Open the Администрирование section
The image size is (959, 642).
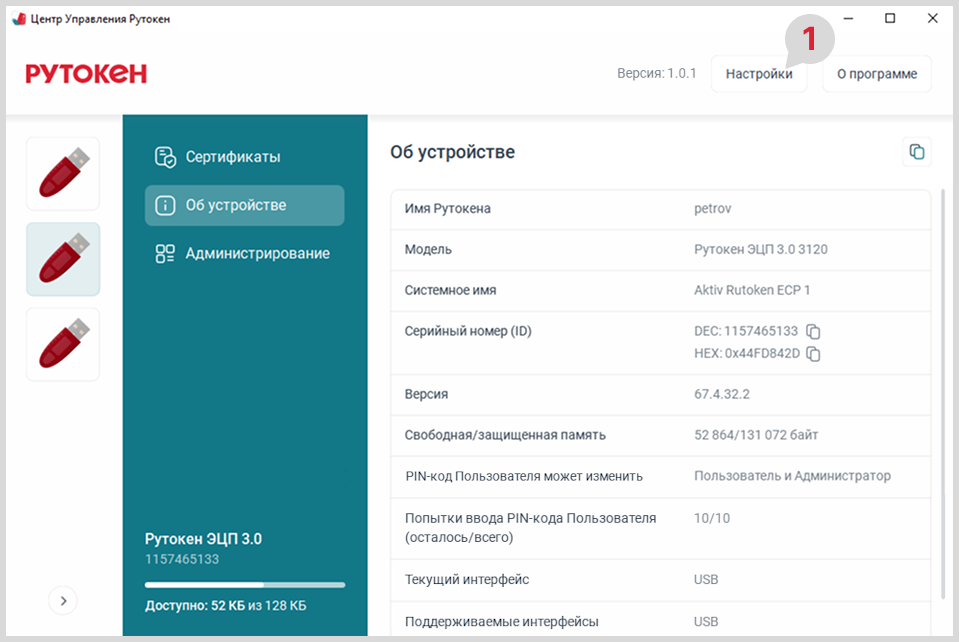click(256, 253)
